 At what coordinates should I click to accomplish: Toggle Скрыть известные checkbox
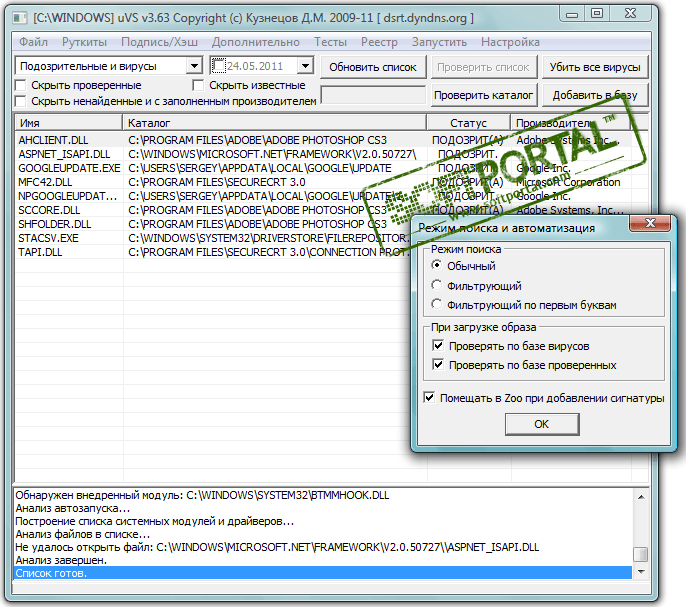[x=198, y=85]
